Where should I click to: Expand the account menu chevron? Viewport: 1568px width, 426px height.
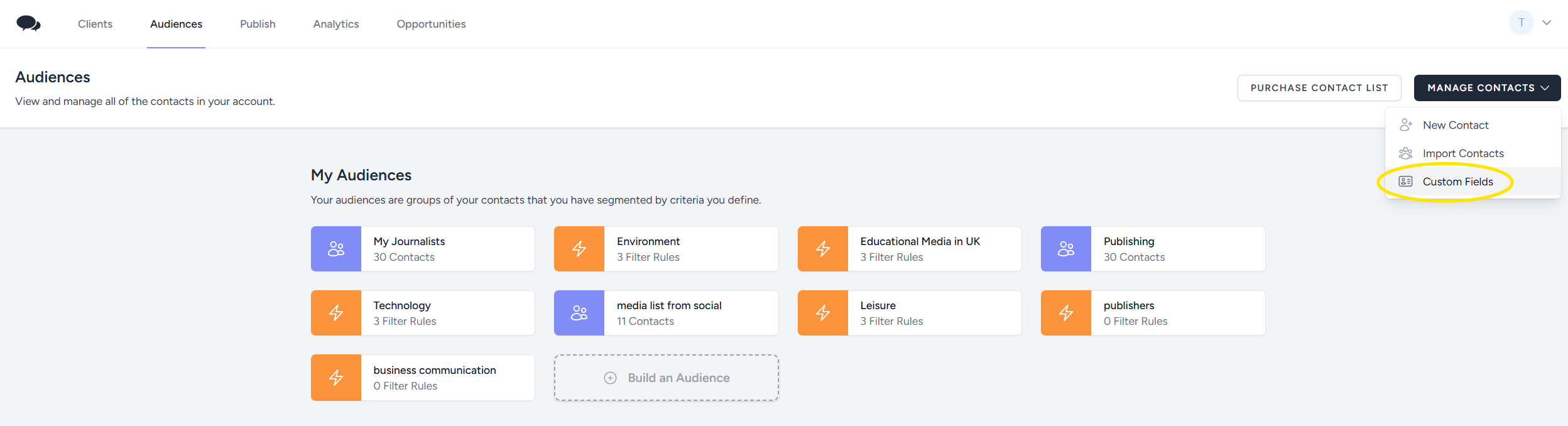(x=1547, y=23)
